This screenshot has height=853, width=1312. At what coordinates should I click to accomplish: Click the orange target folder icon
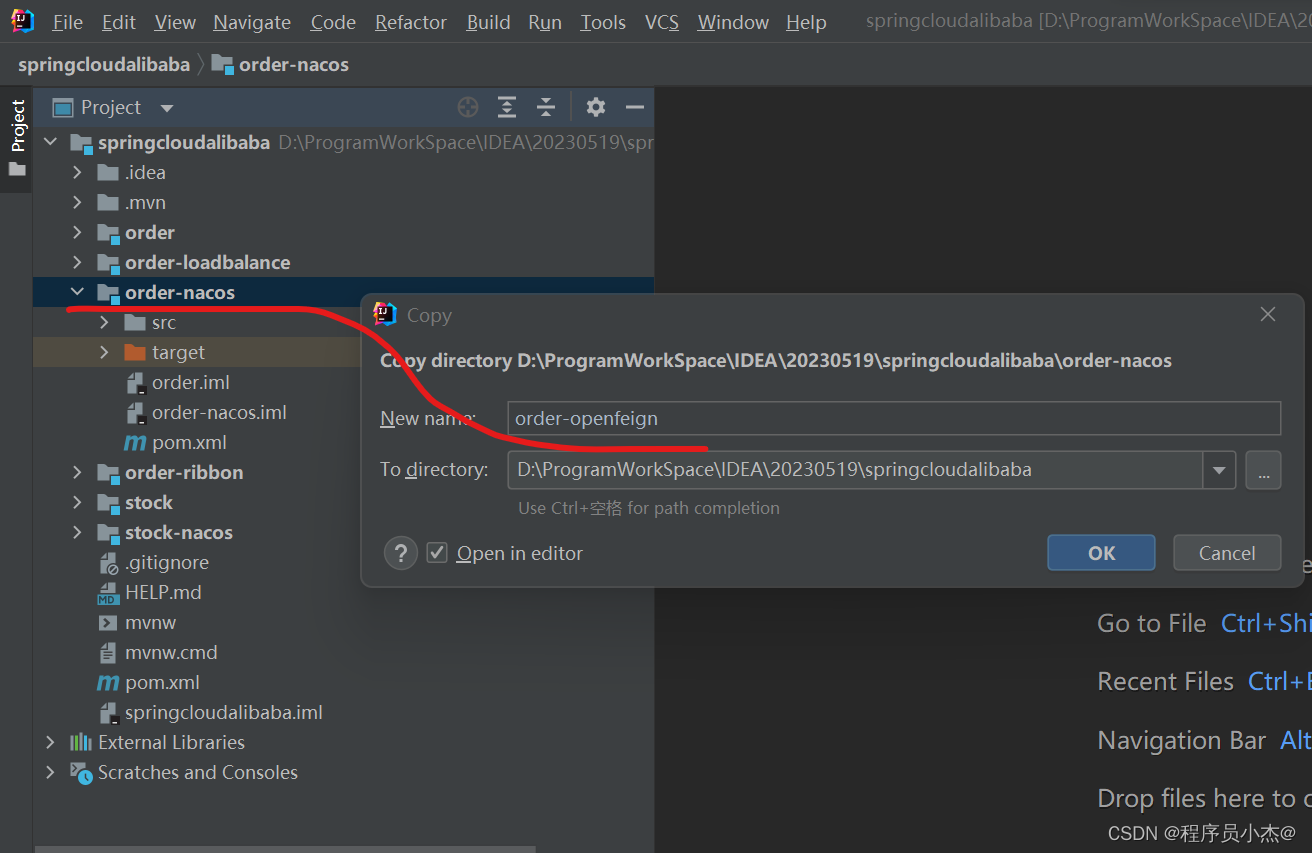(x=135, y=353)
